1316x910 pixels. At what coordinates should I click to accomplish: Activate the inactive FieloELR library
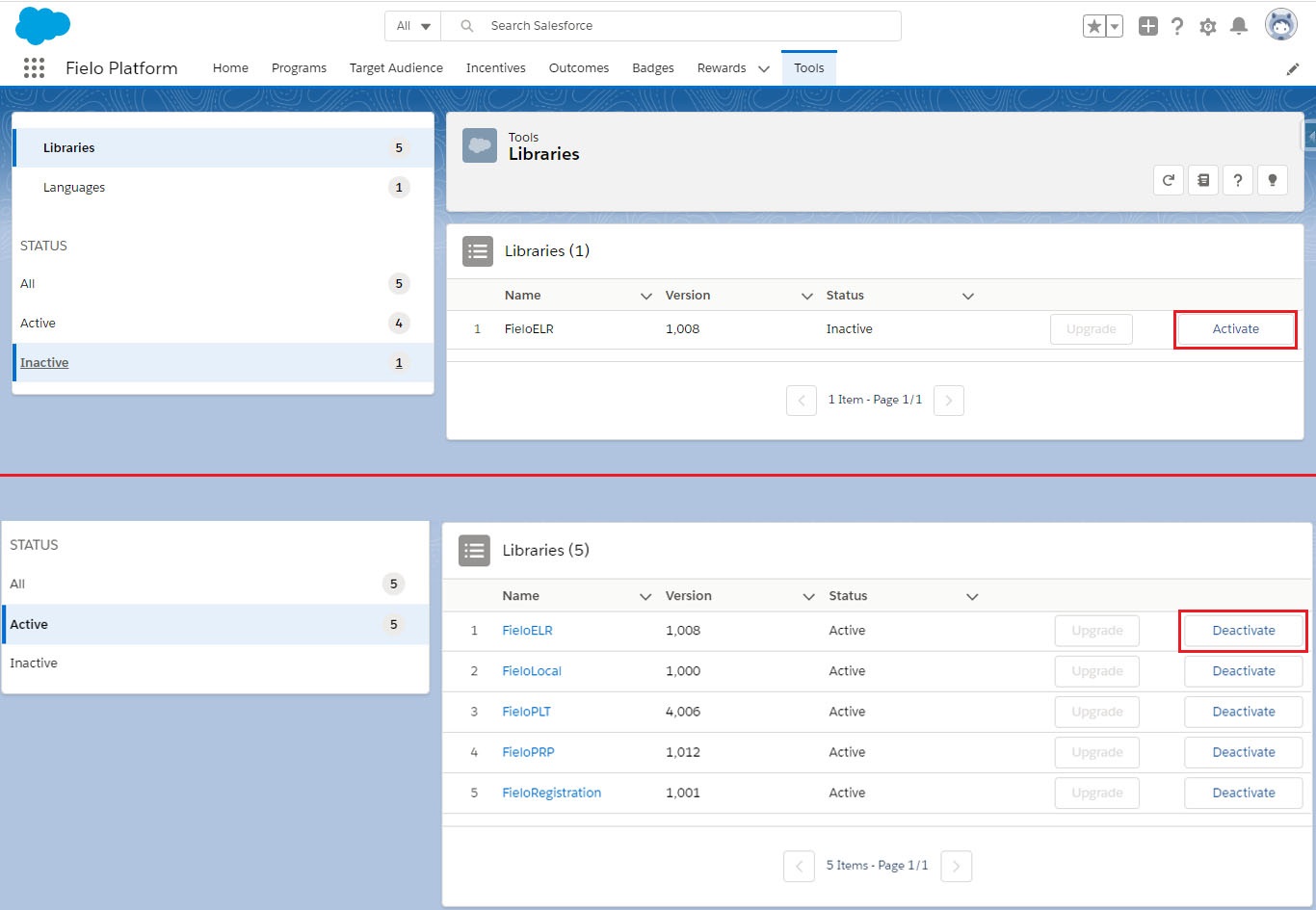1235,329
